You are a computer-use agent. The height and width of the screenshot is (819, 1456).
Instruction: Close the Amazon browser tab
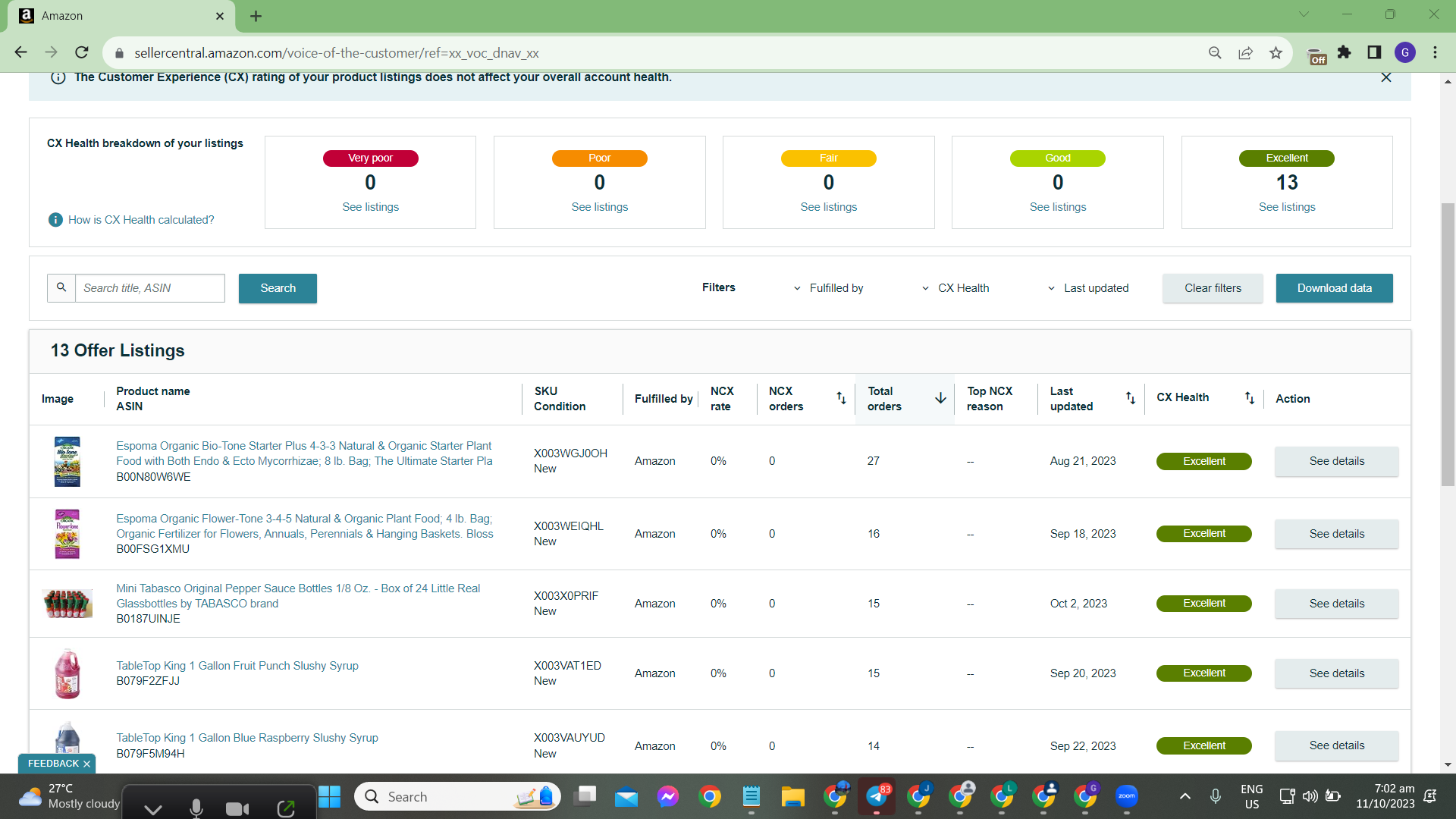[220, 16]
